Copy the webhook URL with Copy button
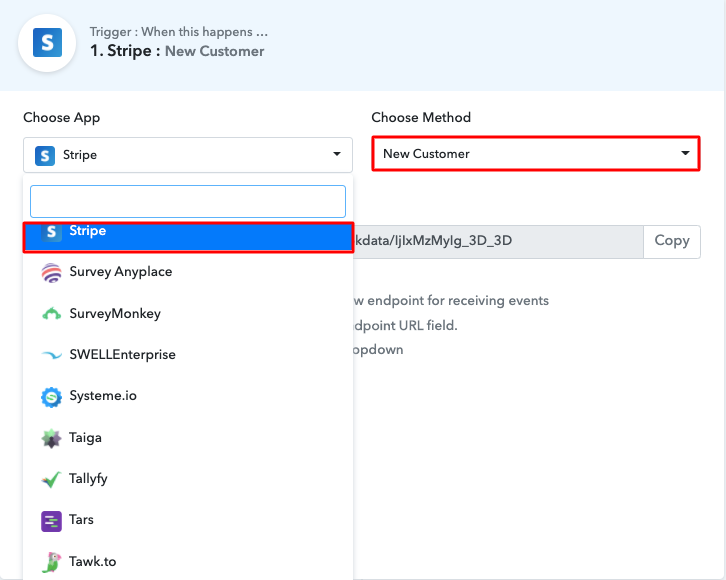Screen dimensions: 726x580 click(671, 241)
